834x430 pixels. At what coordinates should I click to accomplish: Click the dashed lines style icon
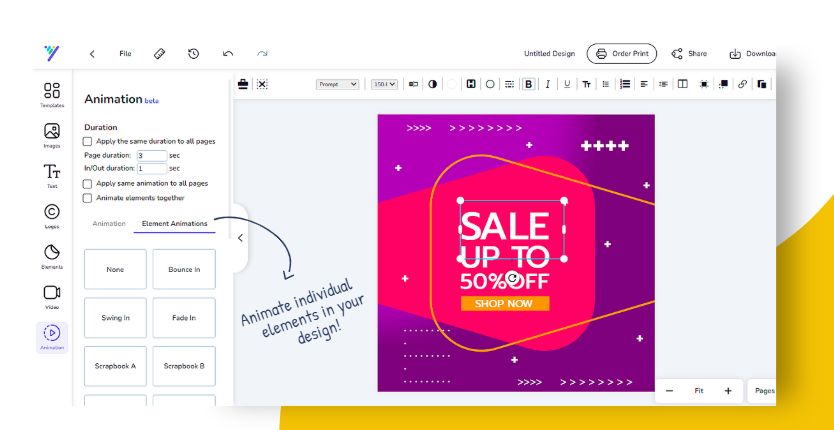510,84
